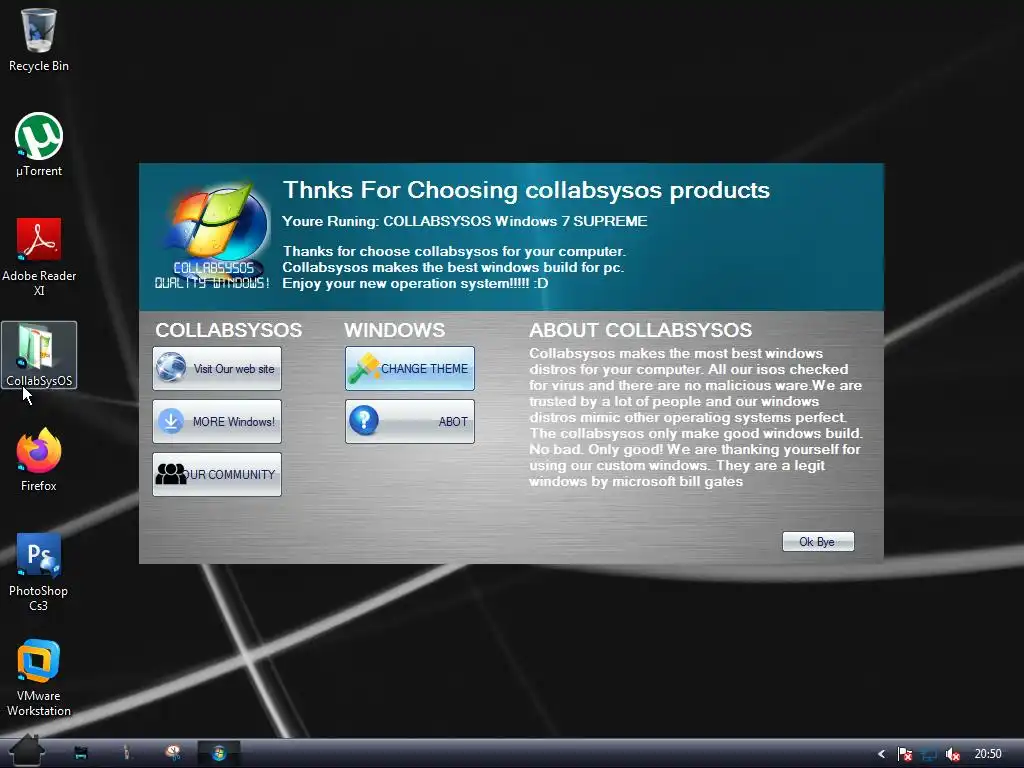Viewport: 1024px width, 768px height.
Task: Select the Firefox desktop shortcut
Action: pos(39,459)
